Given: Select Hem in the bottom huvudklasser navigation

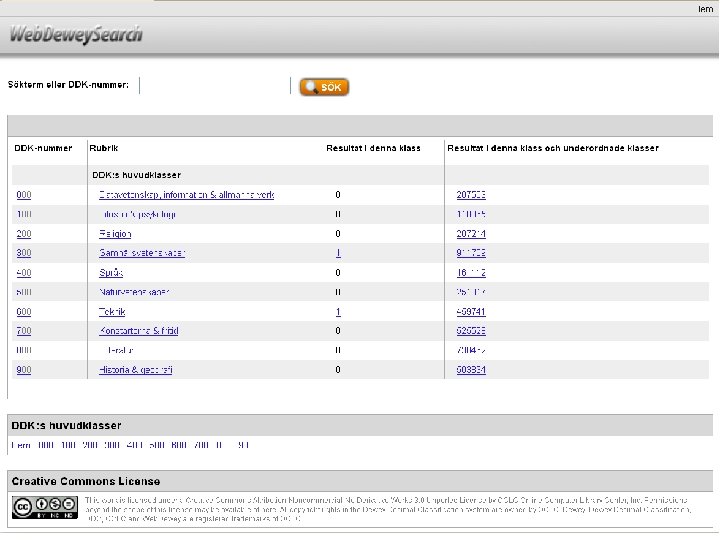Looking at the screenshot, I should point(21,445).
